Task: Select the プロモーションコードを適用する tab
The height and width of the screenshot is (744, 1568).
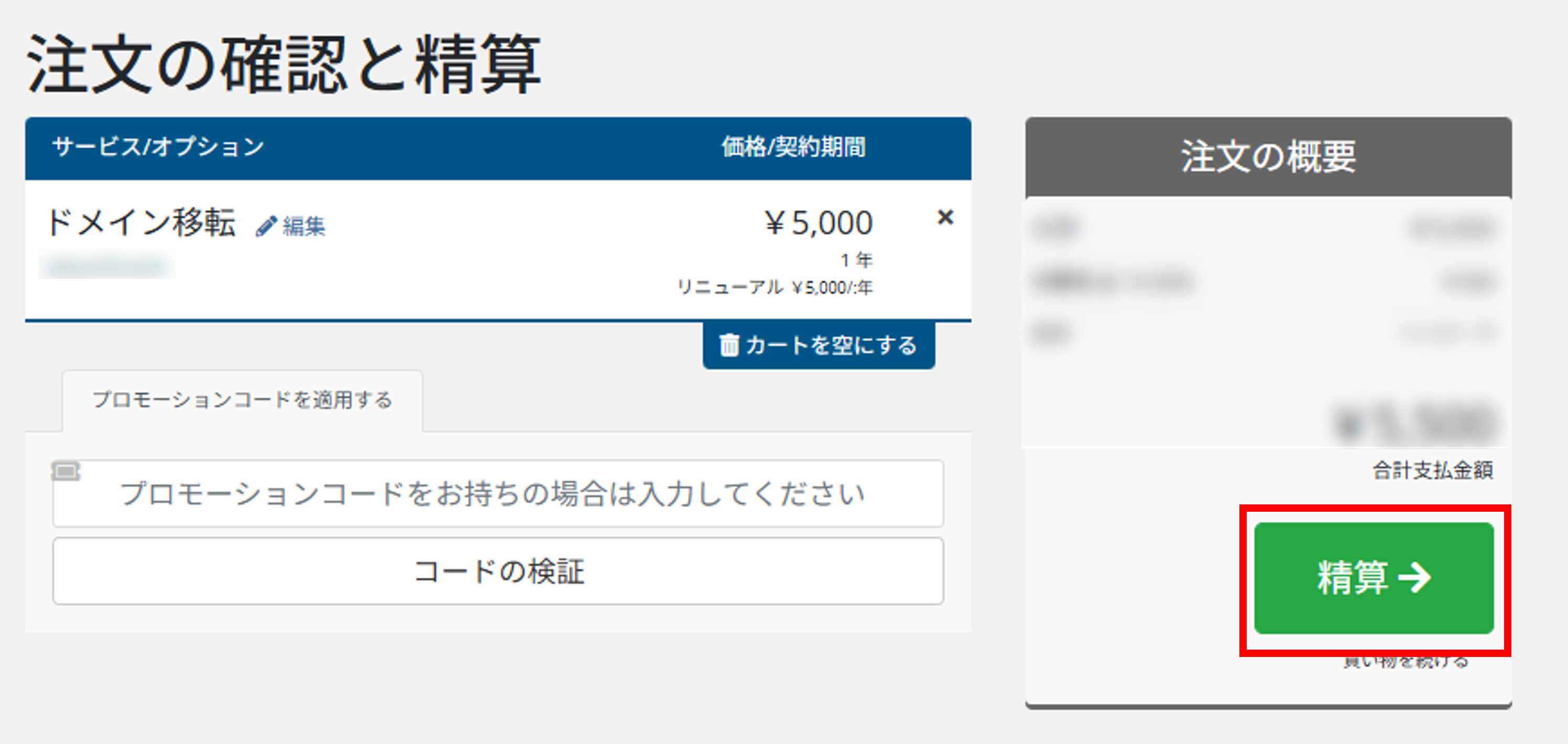Action: point(242,400)
